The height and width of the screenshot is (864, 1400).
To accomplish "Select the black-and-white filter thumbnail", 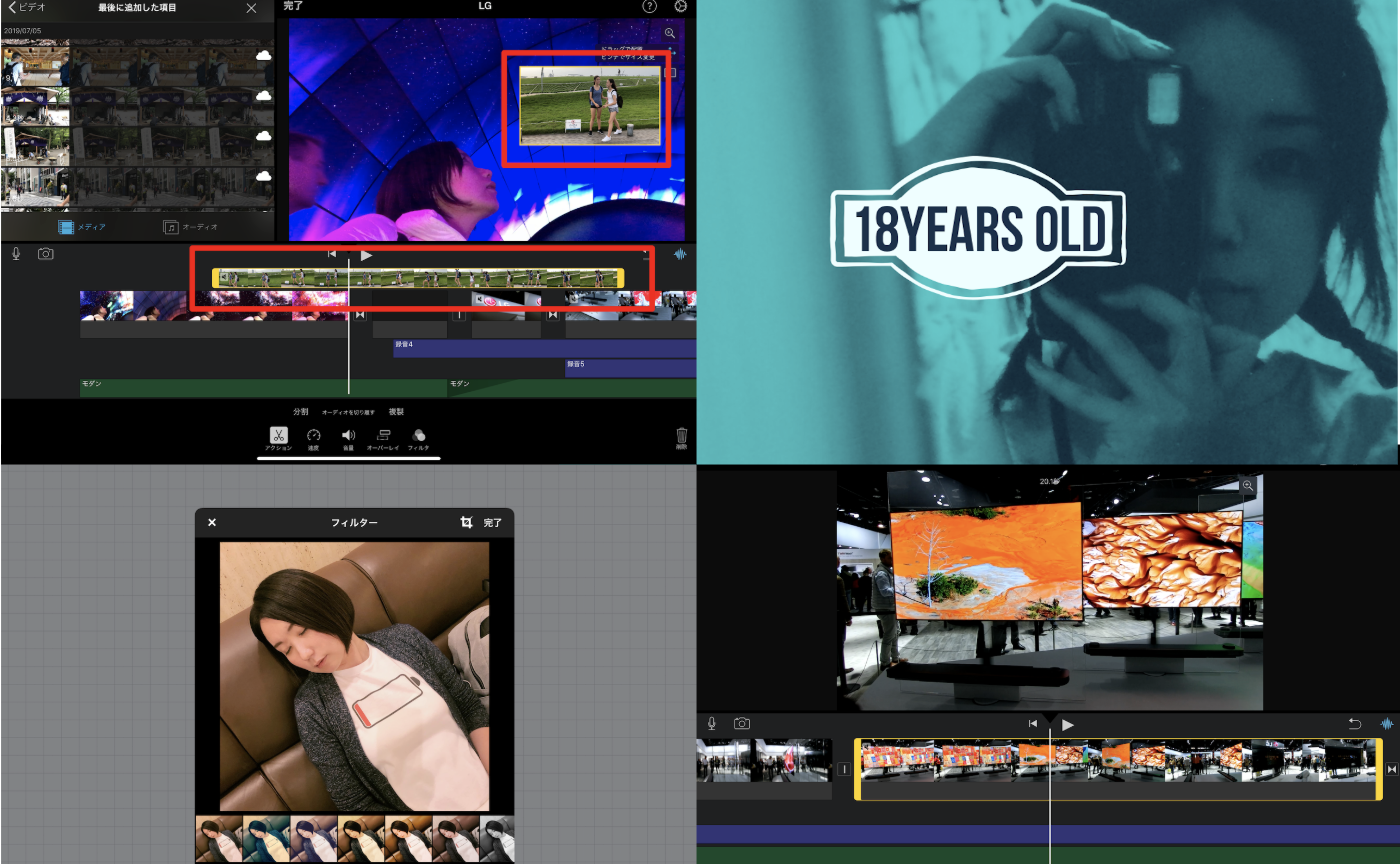I will pos(498,840).
